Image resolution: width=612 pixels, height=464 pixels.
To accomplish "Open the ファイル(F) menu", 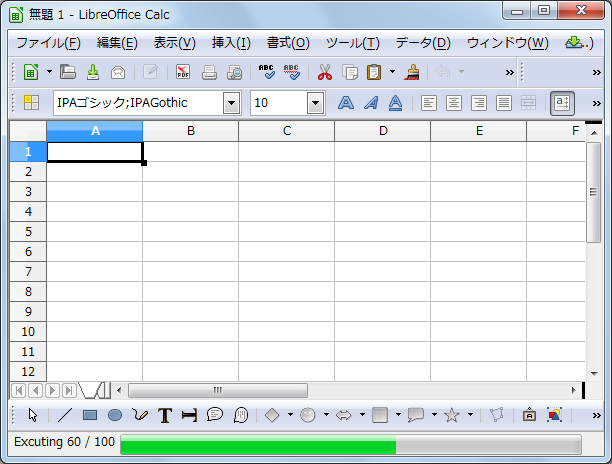I will pyautogui.click(x=48, y=43).
